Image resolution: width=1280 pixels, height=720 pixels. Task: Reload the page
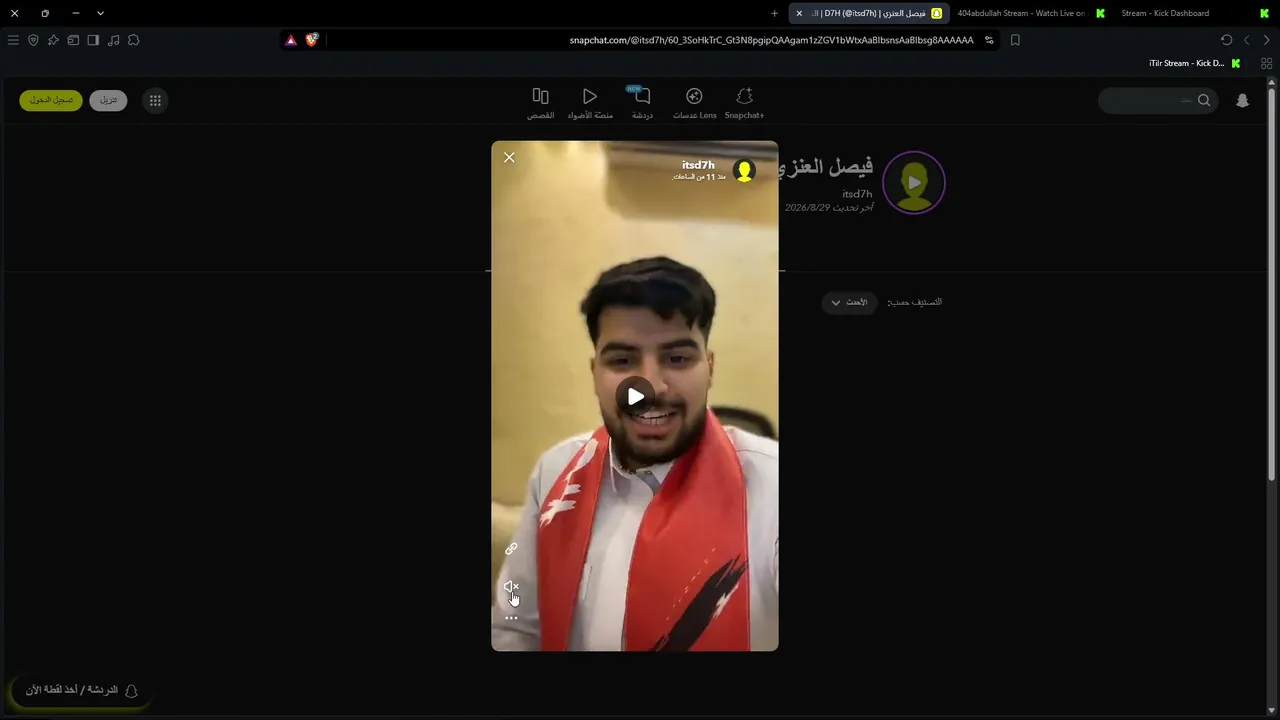coord(1227,40)
